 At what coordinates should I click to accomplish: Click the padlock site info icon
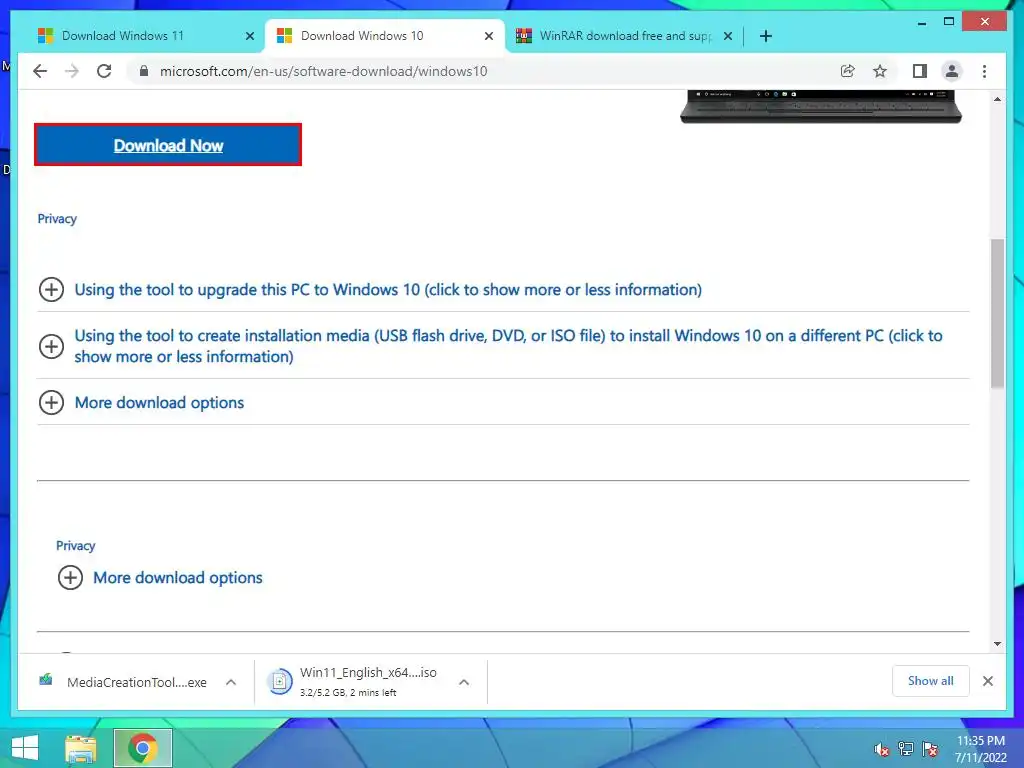144,71
